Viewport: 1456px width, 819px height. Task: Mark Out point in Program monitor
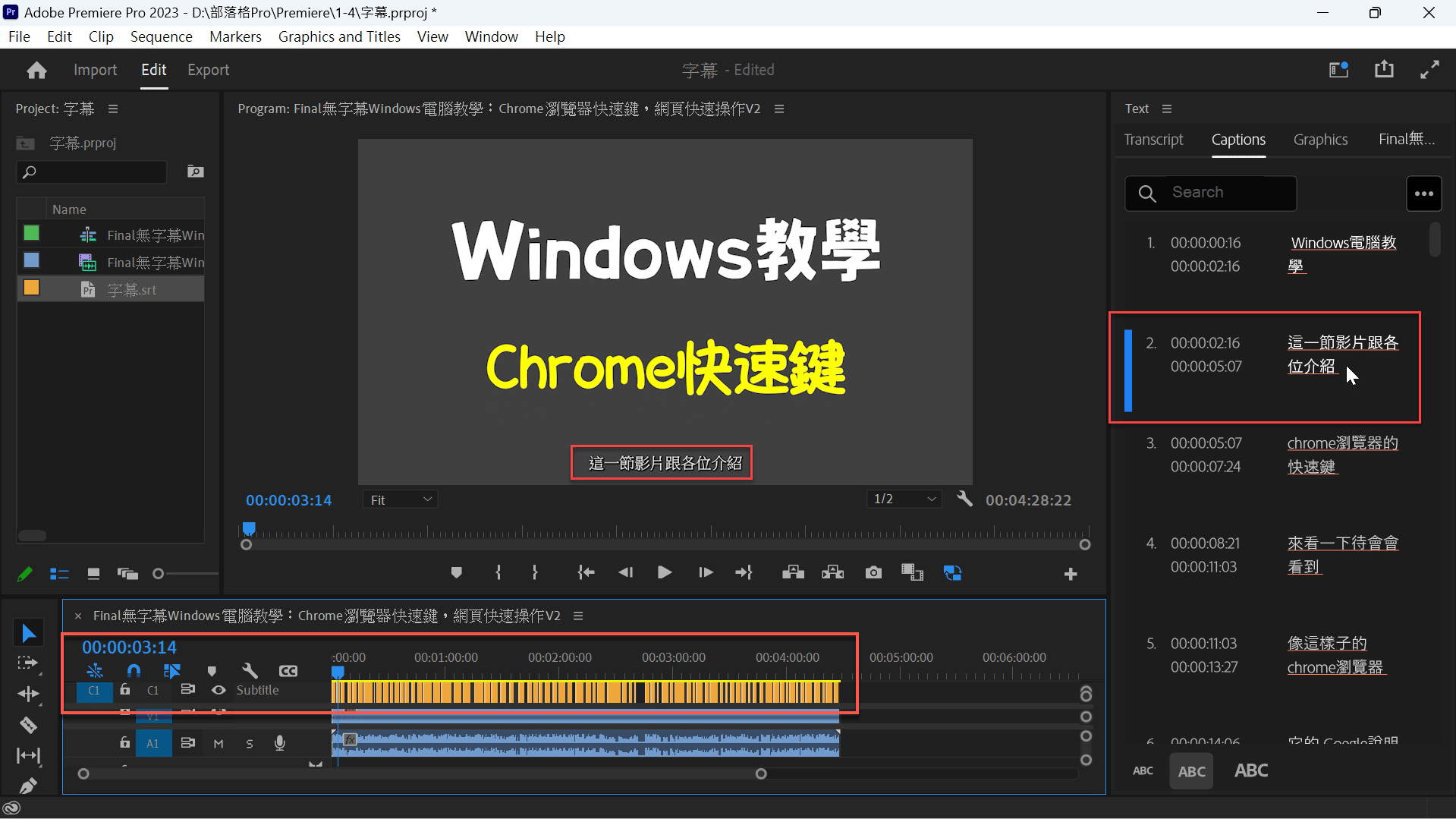point(535,573)
